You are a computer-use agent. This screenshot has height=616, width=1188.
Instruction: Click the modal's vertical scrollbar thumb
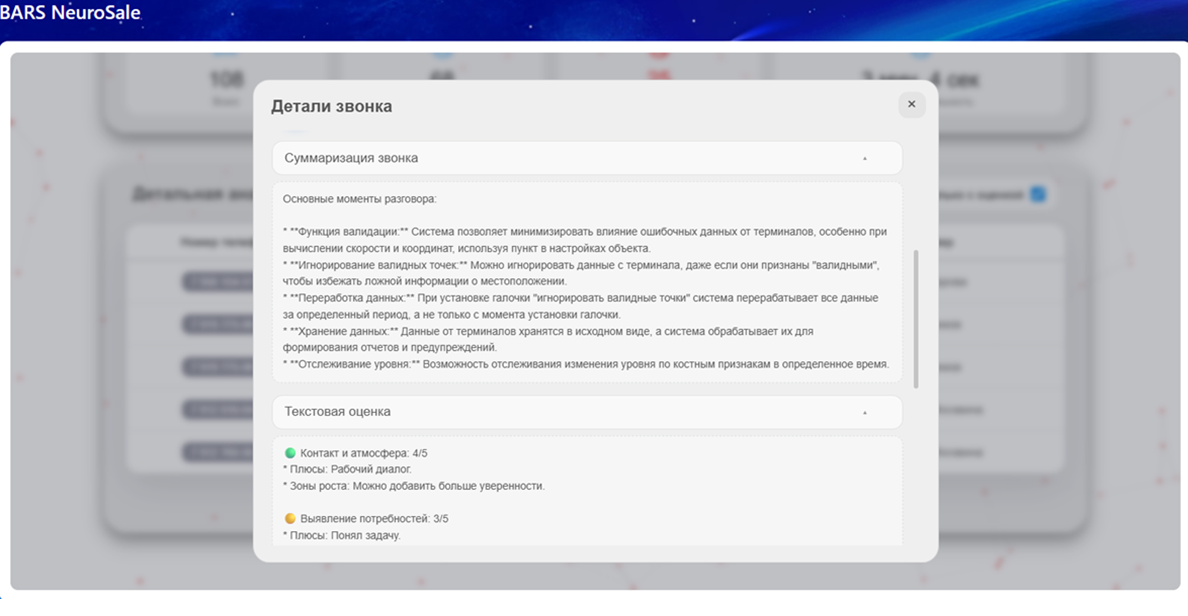tap(915, 319)
